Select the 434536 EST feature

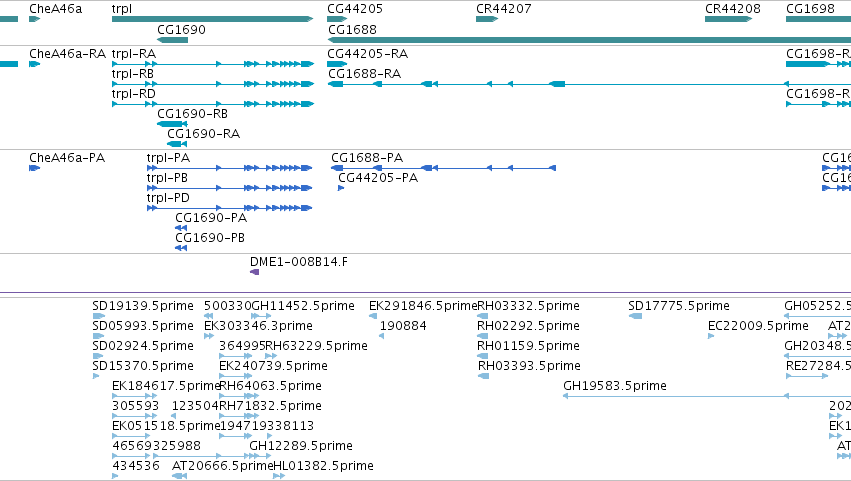coord(115,476)
